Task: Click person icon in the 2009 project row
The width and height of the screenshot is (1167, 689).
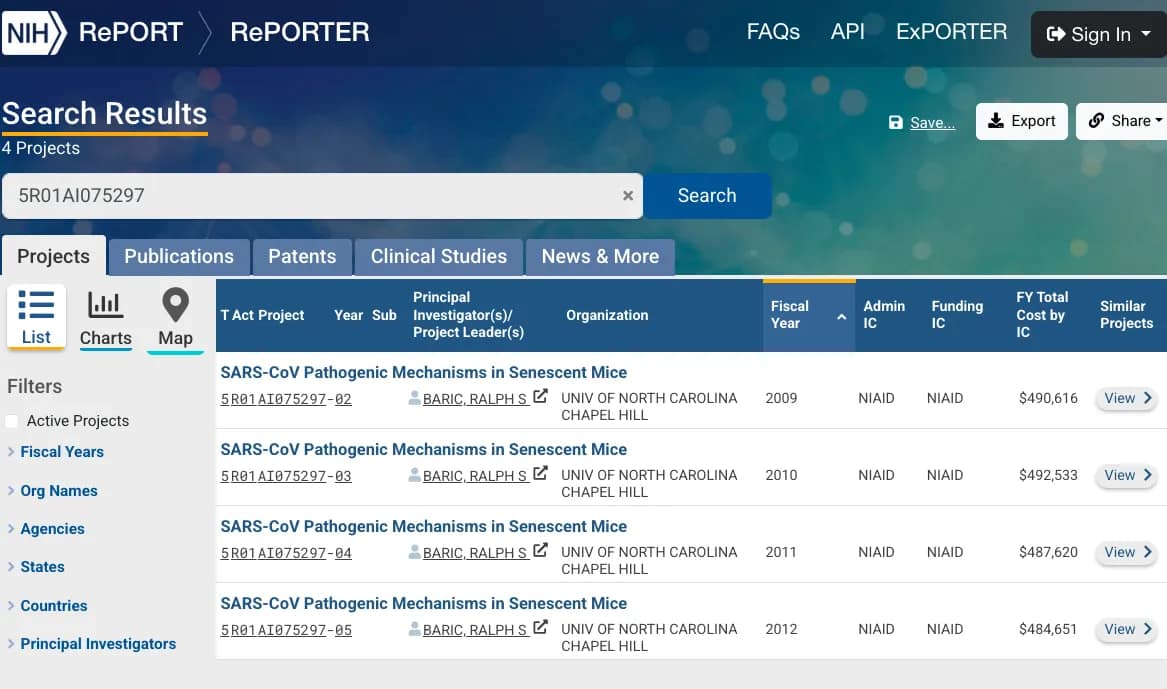Action: tap(415, 398)
